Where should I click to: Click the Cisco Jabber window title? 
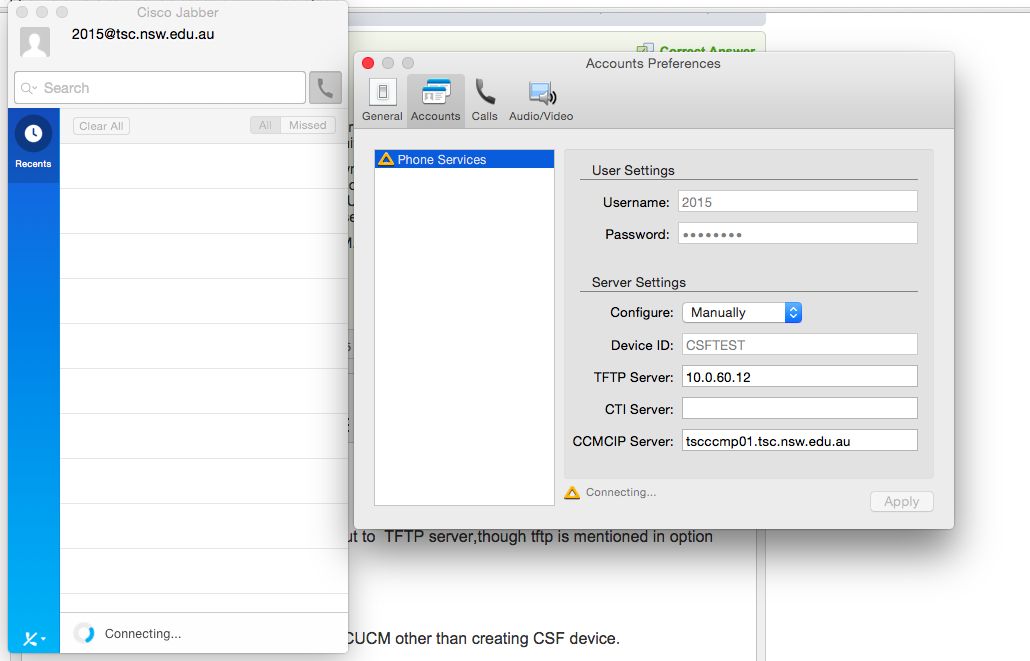[x=177, y=12]
